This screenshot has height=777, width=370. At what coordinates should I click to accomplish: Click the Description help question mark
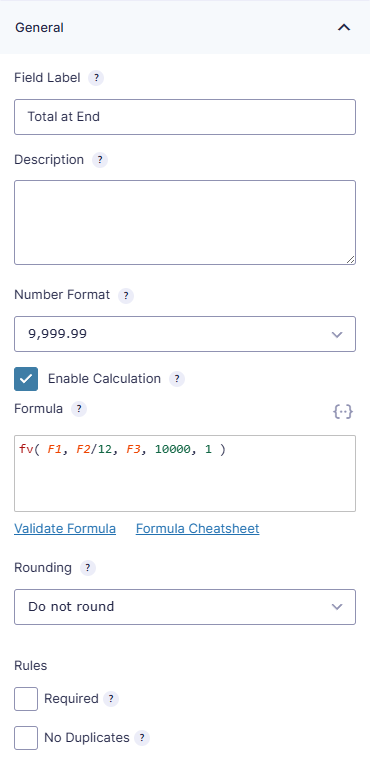(100, 160)
